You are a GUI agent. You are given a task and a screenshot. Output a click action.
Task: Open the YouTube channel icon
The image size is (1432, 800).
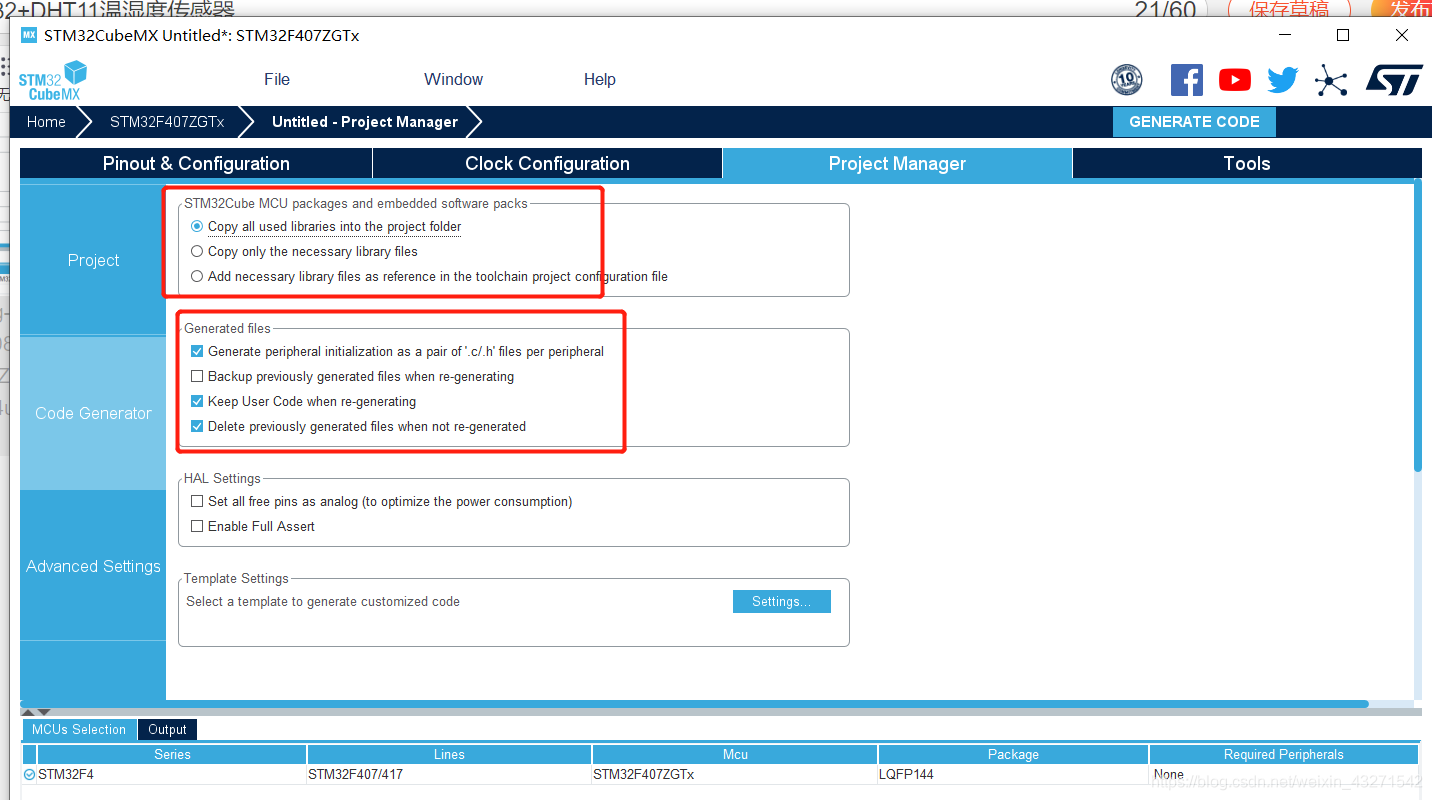pos(1235,80)
